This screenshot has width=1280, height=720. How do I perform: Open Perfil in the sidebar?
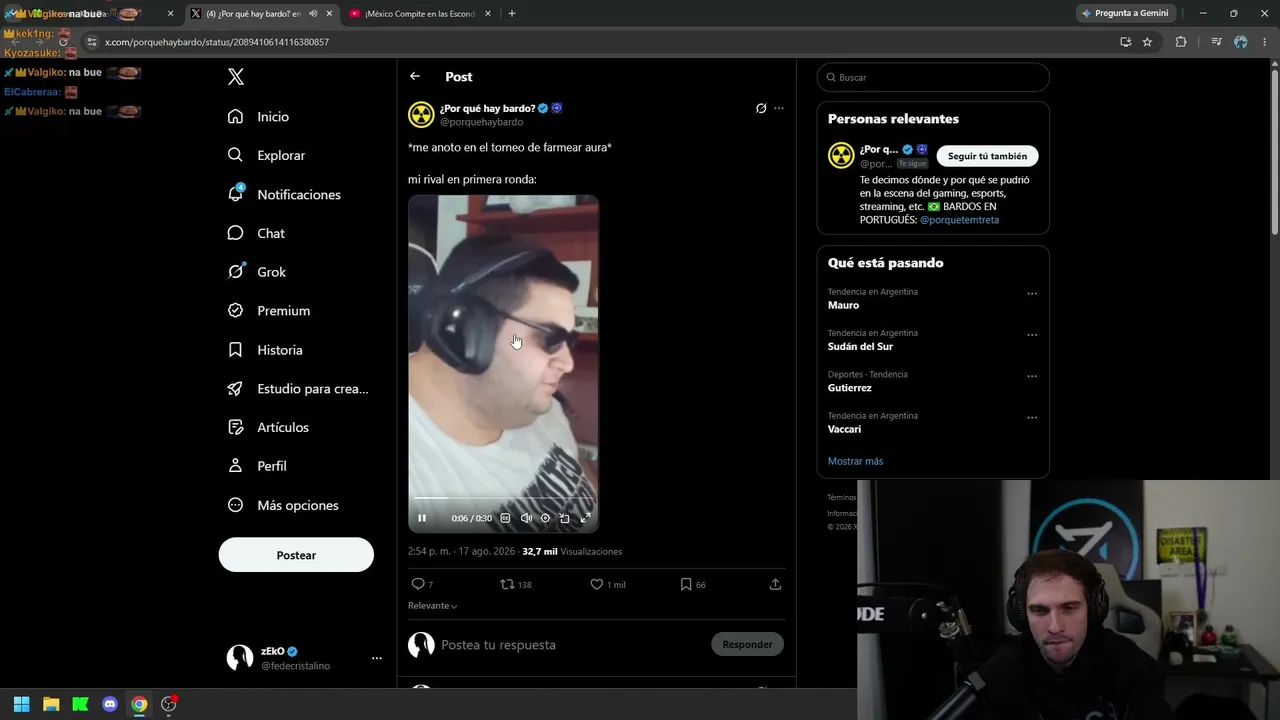click(258, 466)
